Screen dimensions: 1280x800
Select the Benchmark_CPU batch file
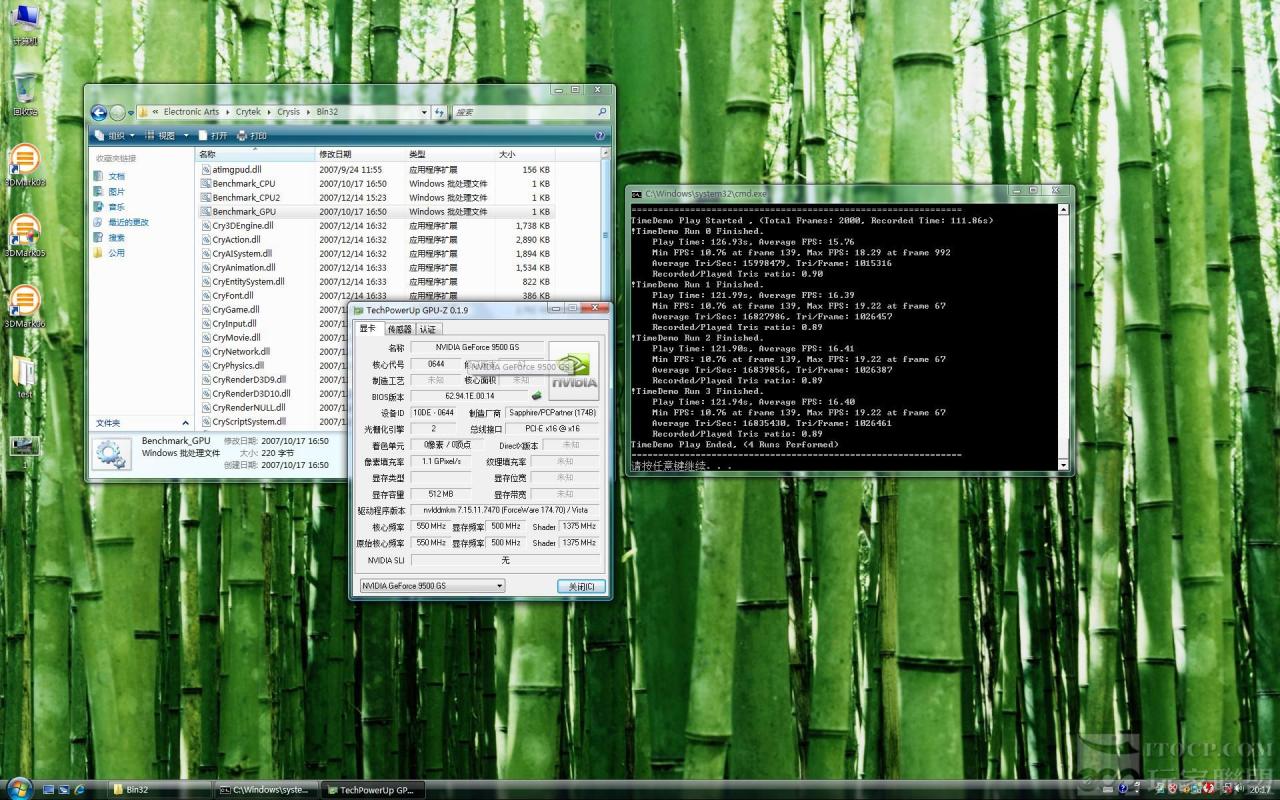coord(375,184)
